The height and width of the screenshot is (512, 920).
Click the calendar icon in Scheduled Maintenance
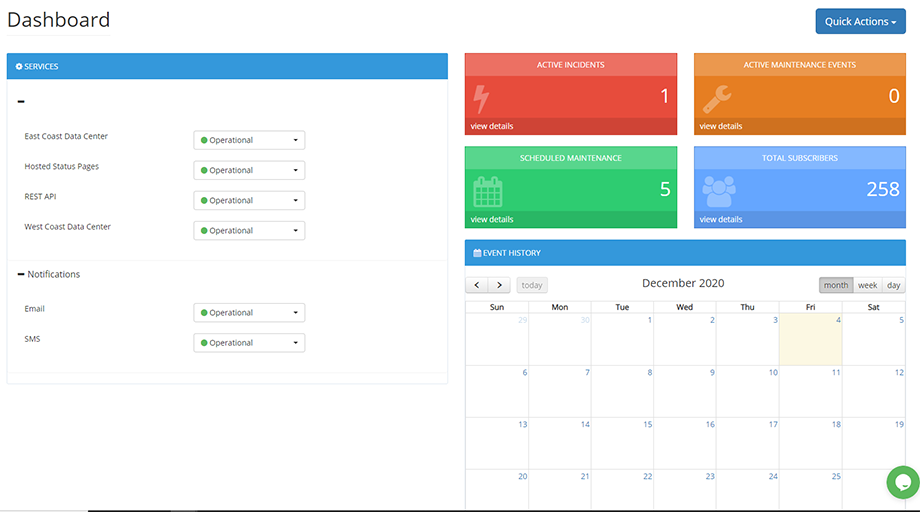click(488, 192)
